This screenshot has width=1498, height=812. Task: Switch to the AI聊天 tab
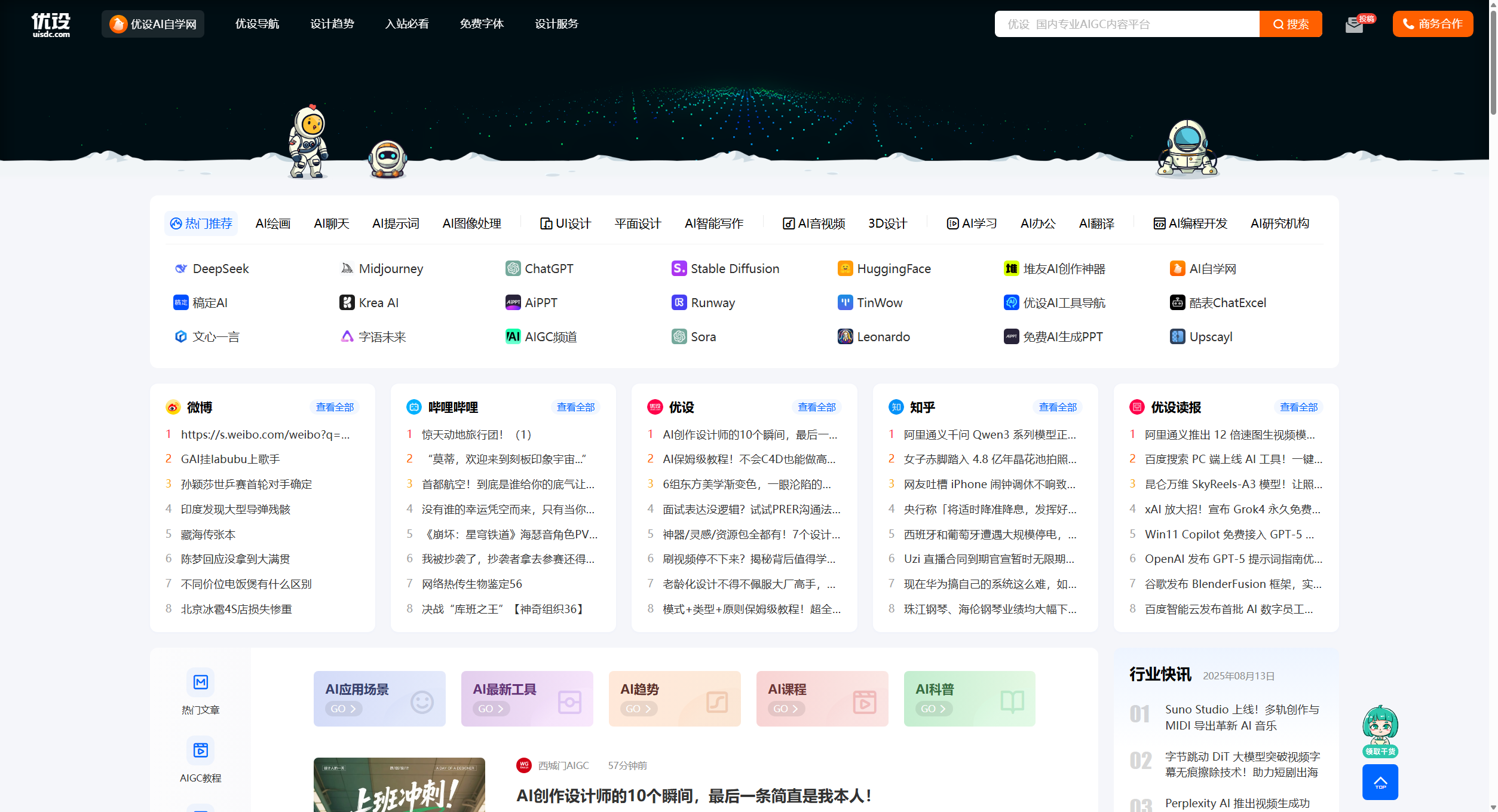(x=331, y=224)
